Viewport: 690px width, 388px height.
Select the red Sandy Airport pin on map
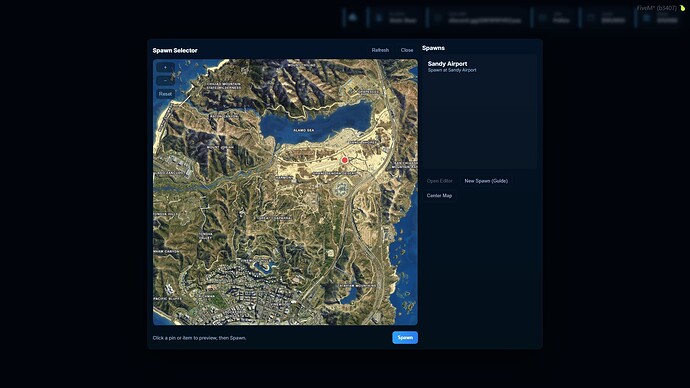345,160
